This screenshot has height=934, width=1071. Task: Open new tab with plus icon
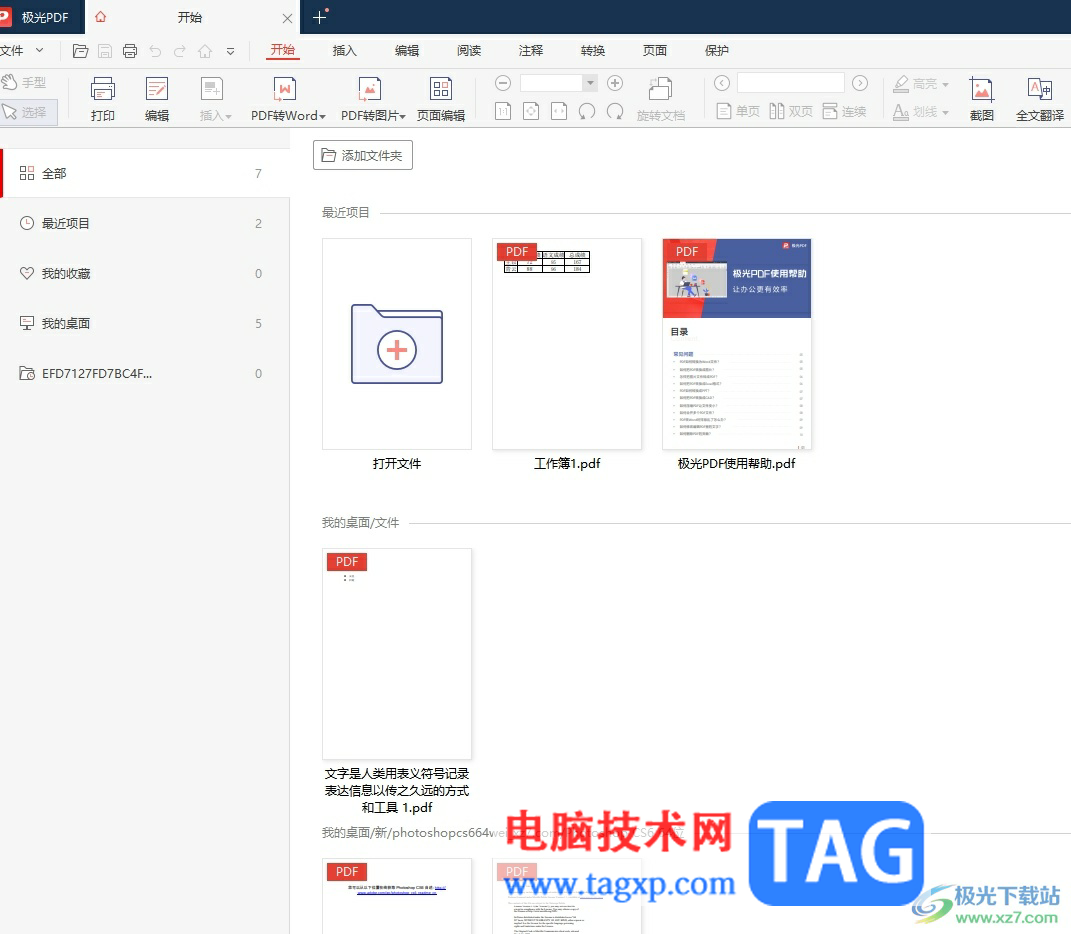[320, 17]
